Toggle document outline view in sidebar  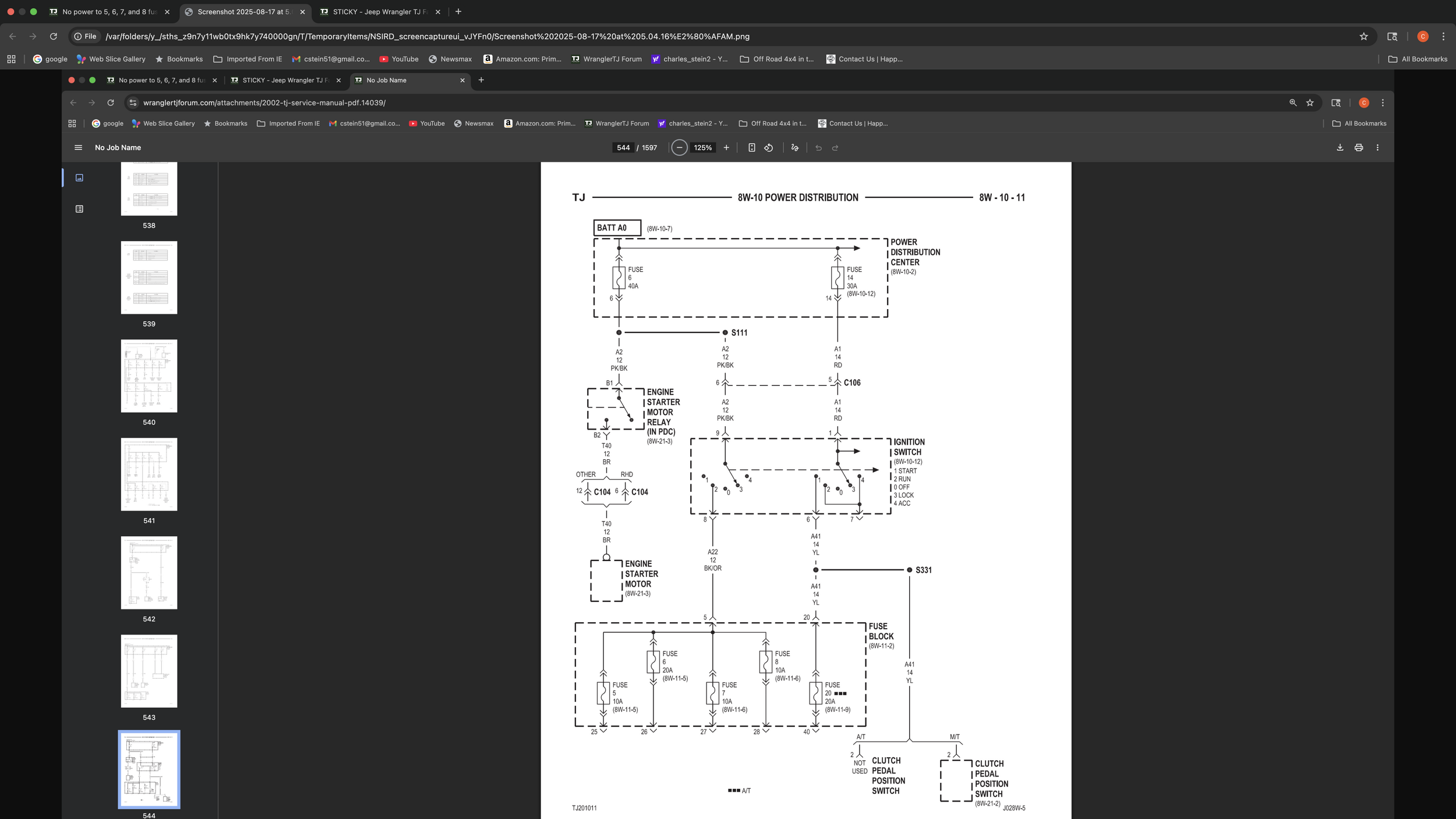coord(80,209)
